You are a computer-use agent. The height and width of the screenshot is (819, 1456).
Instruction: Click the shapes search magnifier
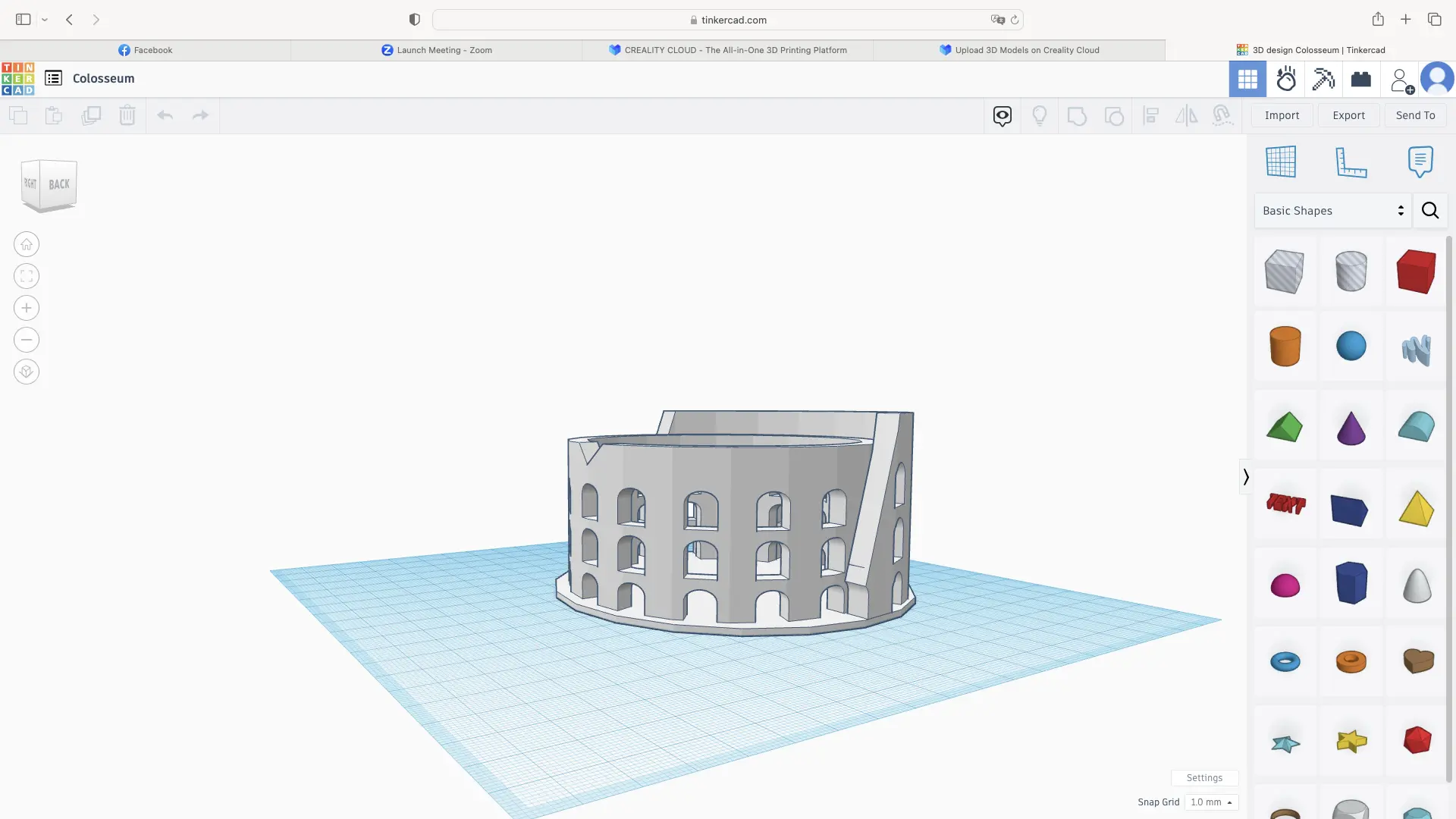coord(1430,211)
